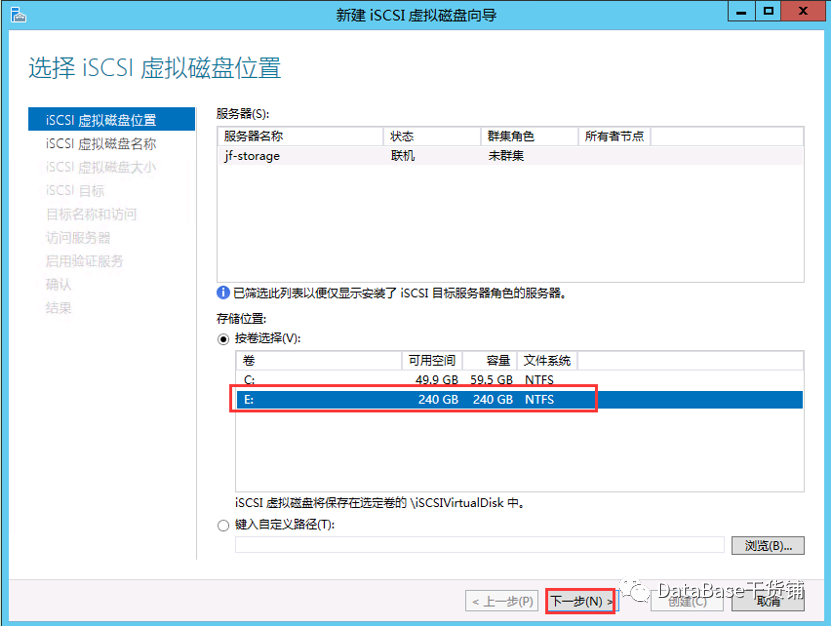Maximize the wizard window
831x626 pixels.
click(768, 11)
